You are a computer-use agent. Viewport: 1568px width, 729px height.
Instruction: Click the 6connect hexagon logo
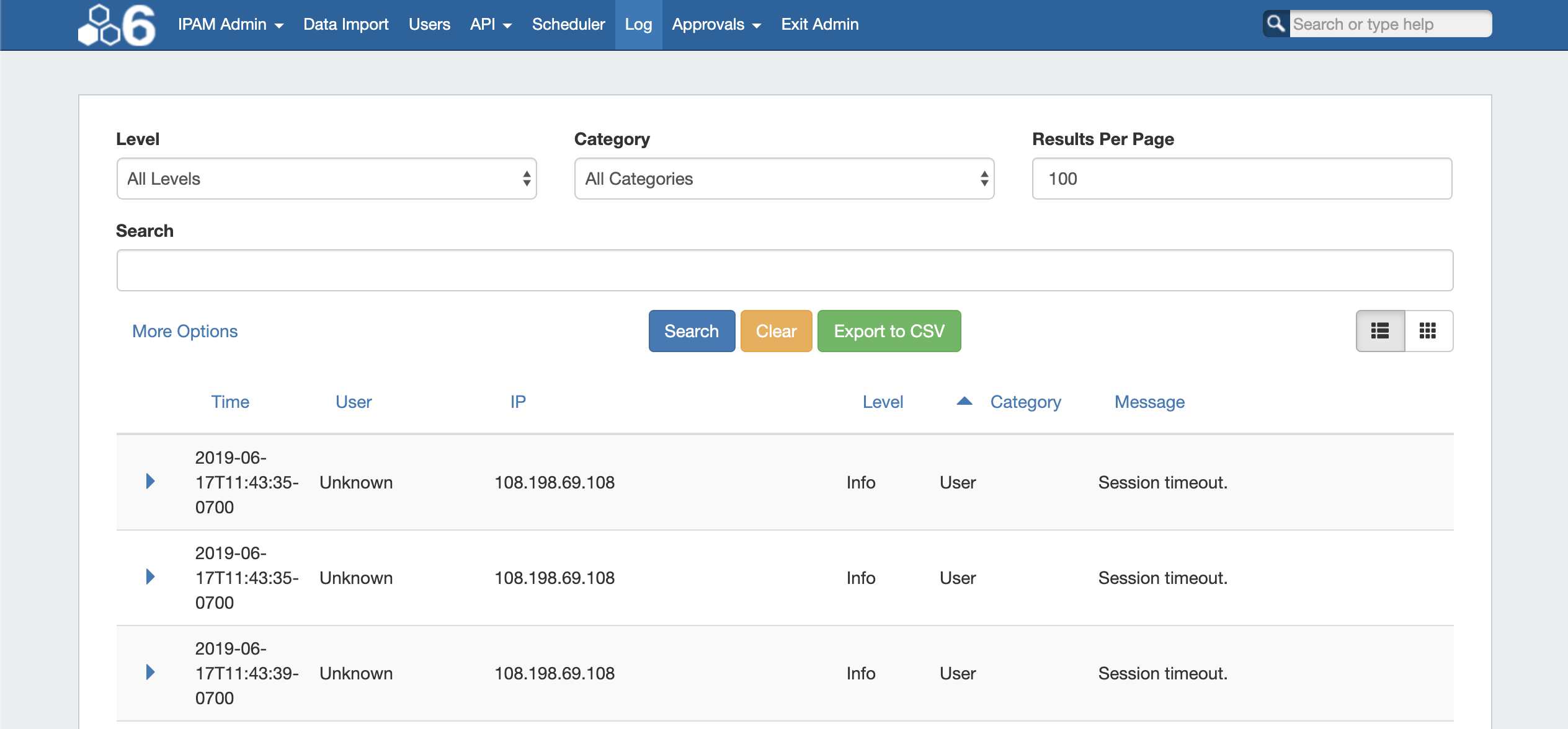(x=117, y=25)
